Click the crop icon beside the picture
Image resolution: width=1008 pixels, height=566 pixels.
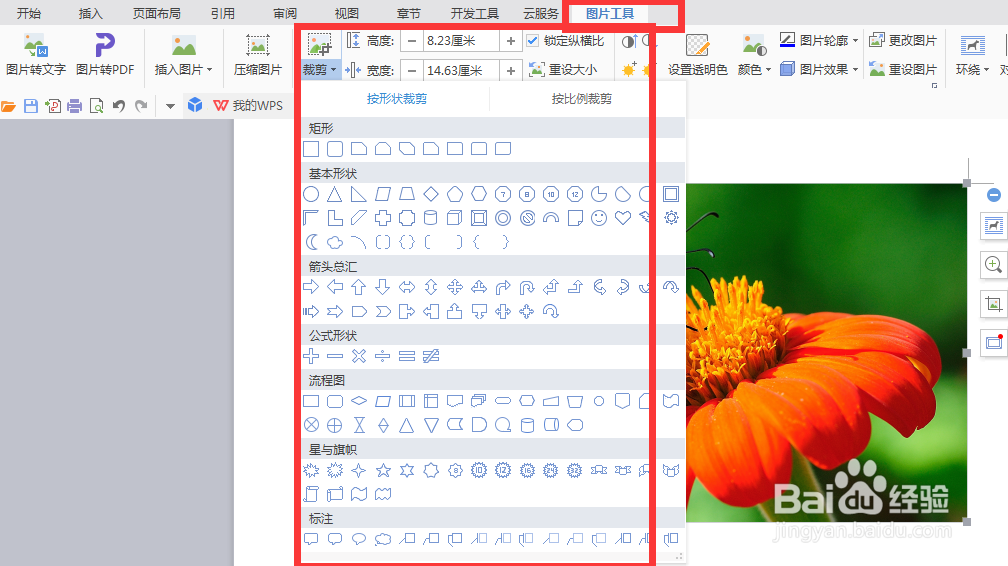click(x=994, y=304)
